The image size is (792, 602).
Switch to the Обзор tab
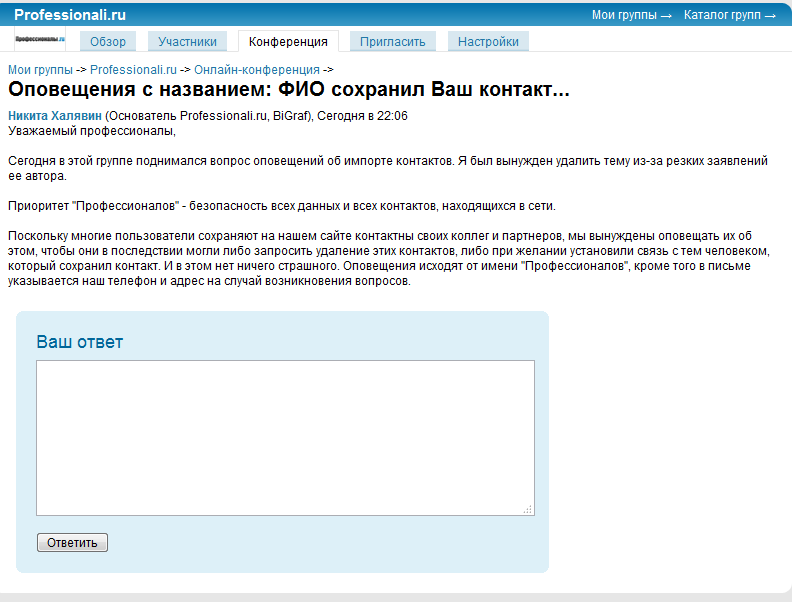point(108,42)
